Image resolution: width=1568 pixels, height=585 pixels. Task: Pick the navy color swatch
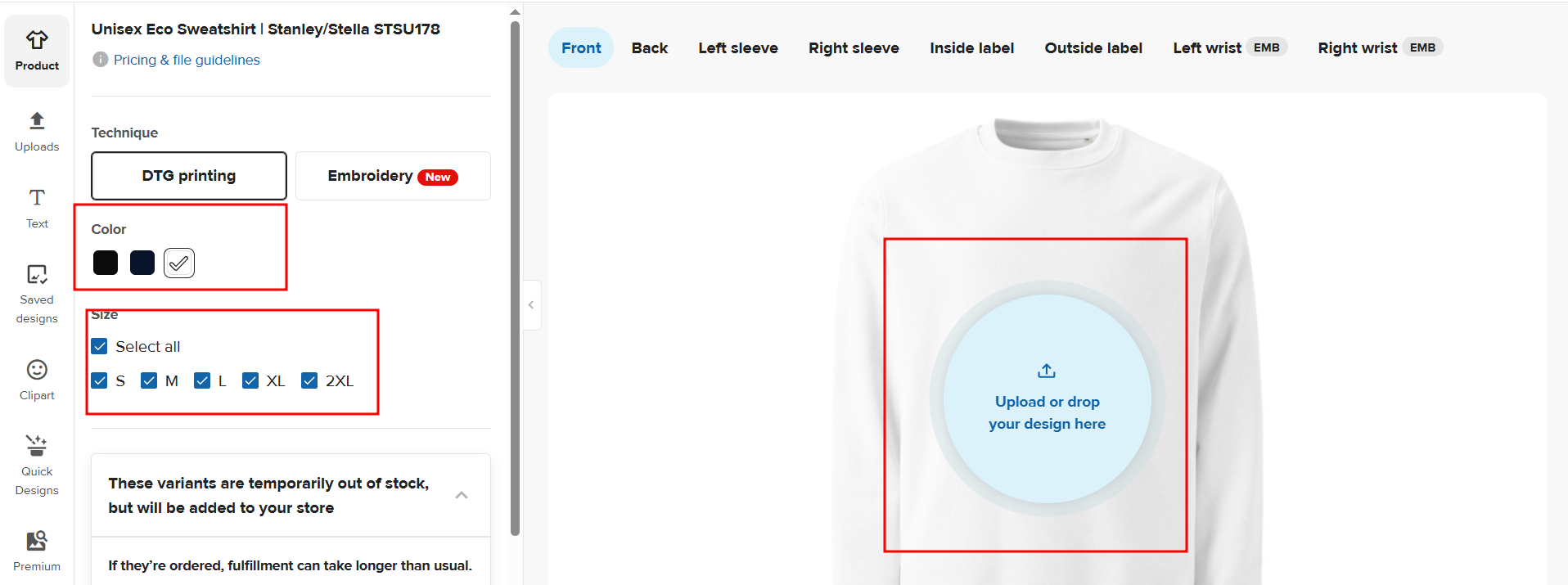[142, 263]
